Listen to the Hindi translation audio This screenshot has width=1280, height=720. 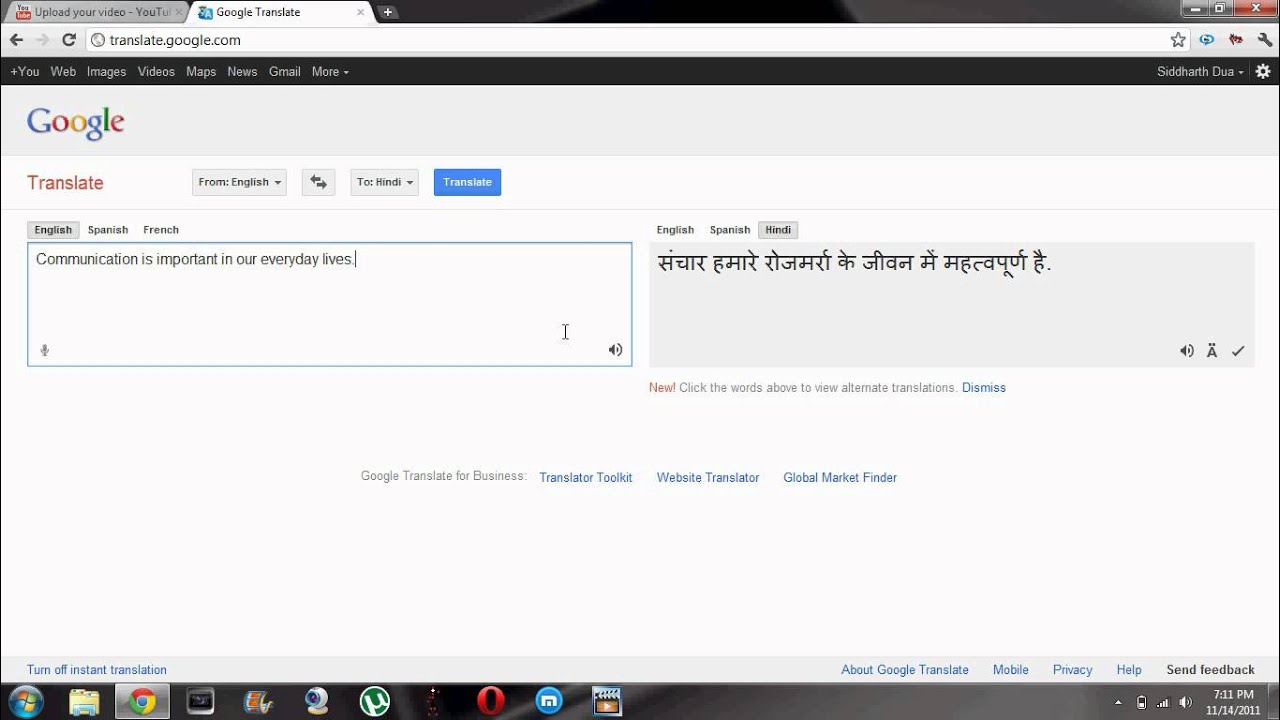[1186, 351]
